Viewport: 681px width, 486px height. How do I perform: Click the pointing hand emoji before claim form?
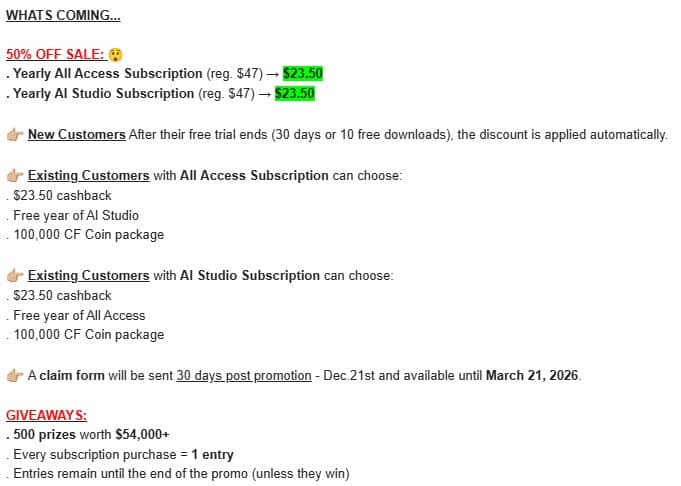(x=15, y=376)
